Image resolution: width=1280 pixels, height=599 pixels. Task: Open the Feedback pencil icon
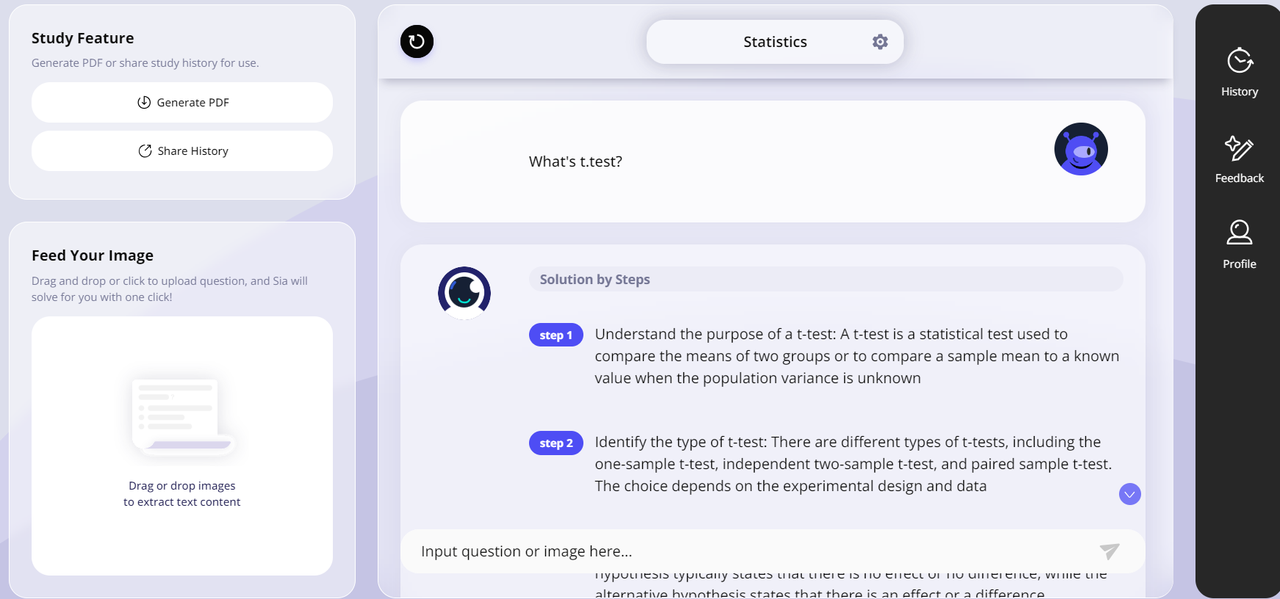click(x=1240, y=148)
